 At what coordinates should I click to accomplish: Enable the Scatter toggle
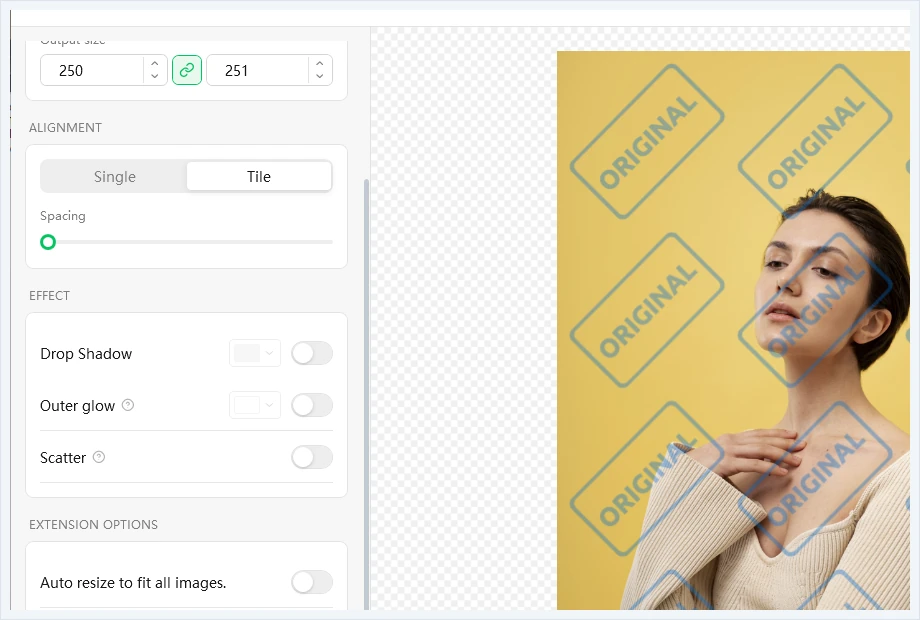click(312, 457)
